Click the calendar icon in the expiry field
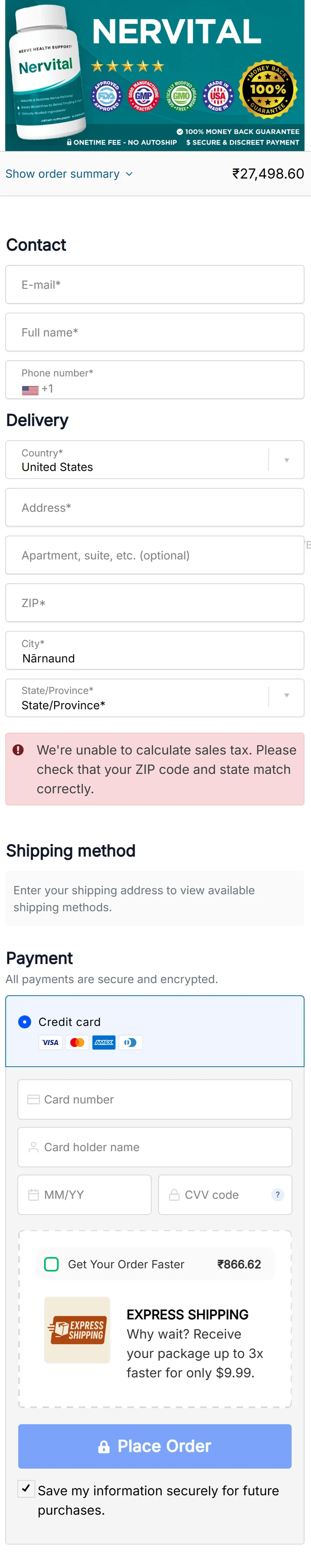 [x=34, y=1194]
